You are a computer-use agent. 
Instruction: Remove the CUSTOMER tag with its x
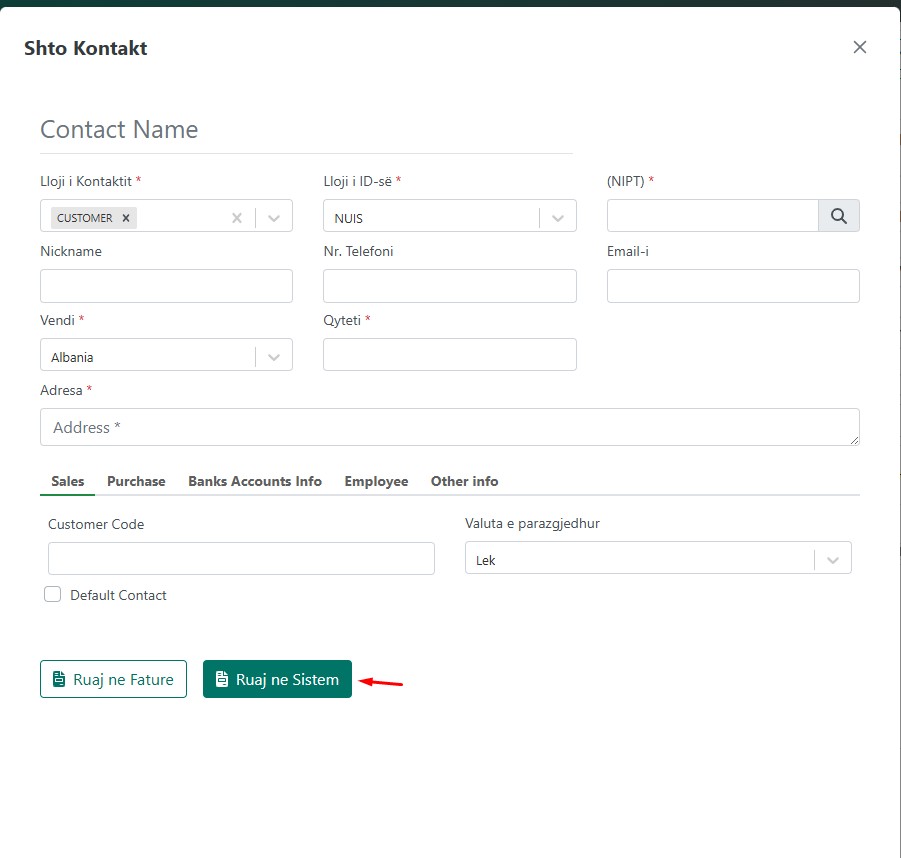point(126,218)
